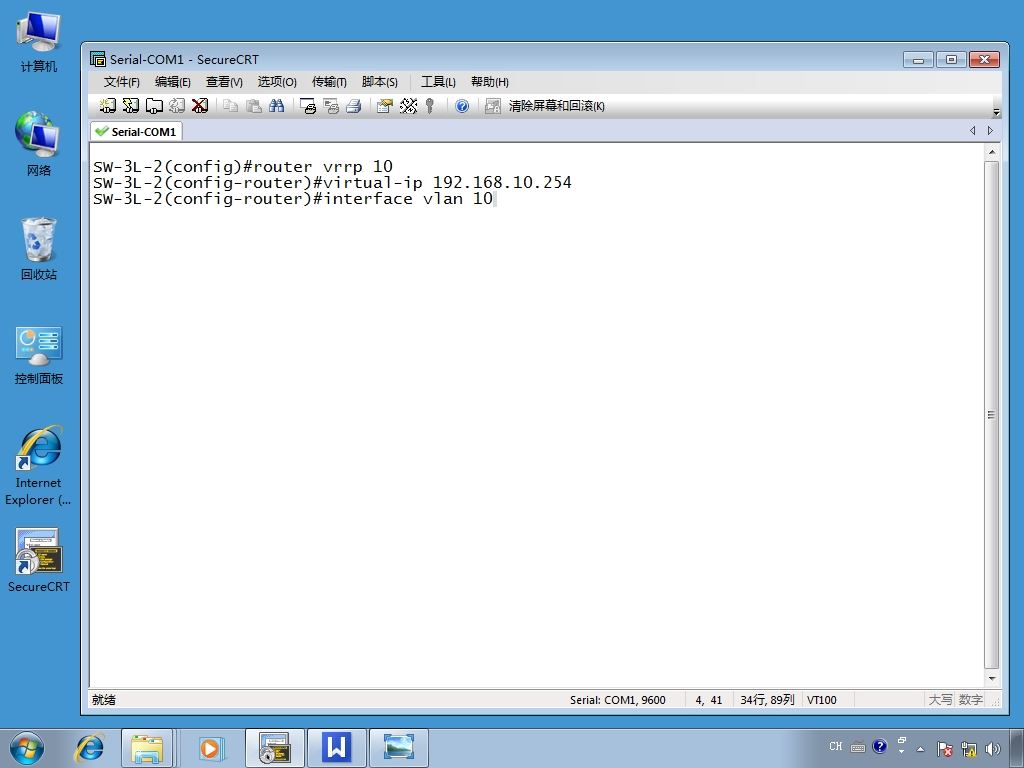Click the Print Selection toolbar icon
Screen dimensions: 1024x768
[331, 106]
